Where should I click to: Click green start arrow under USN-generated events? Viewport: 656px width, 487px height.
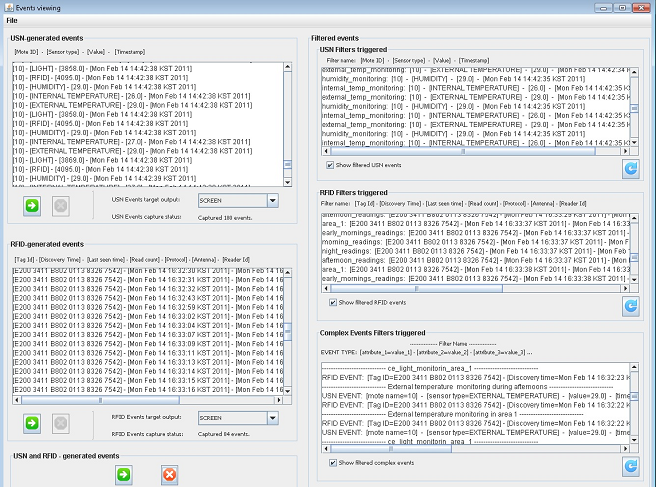point(32,205)
